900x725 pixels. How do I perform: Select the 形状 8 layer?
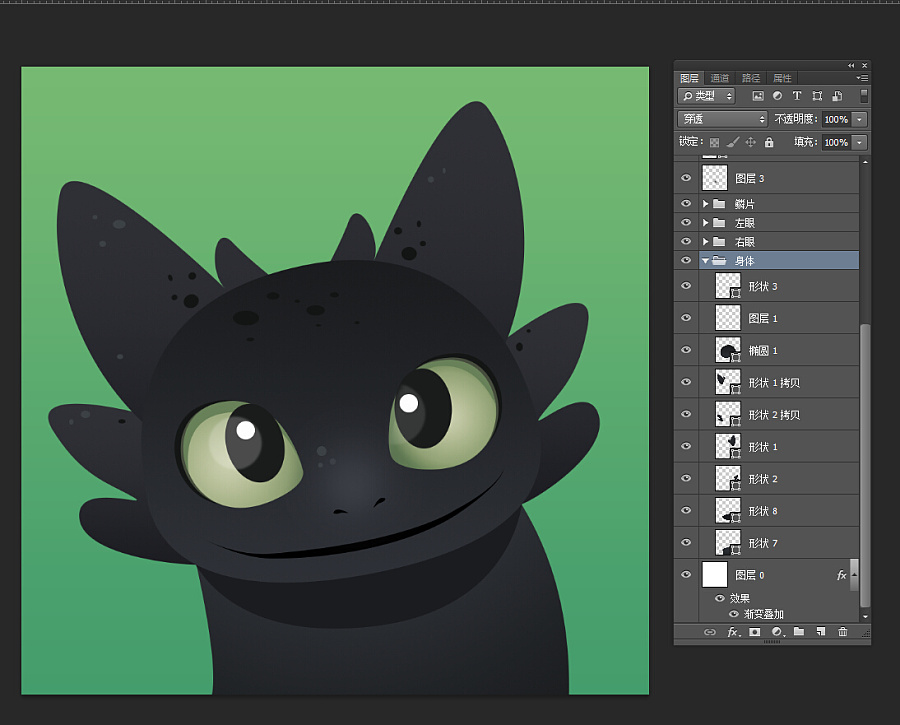(779, 511)
